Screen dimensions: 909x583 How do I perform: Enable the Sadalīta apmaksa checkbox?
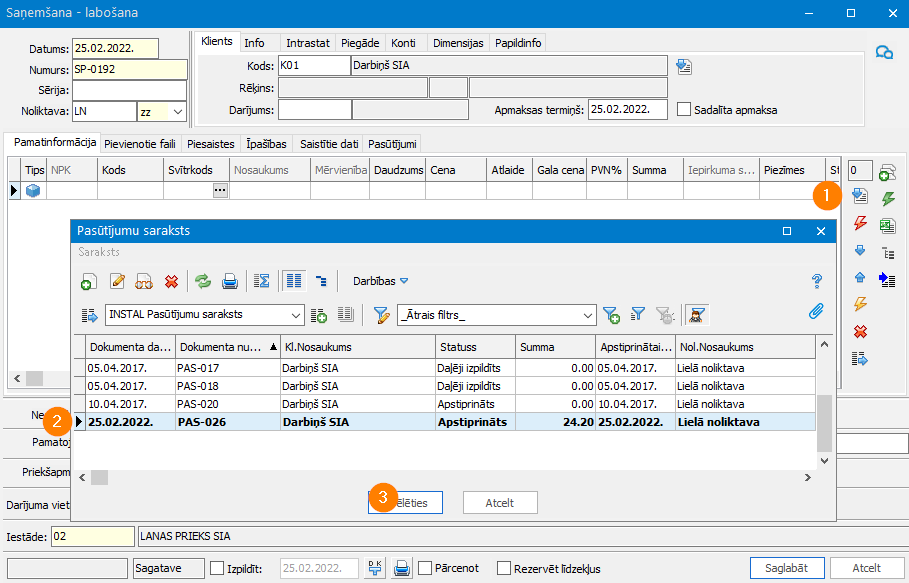pos(685,110)
